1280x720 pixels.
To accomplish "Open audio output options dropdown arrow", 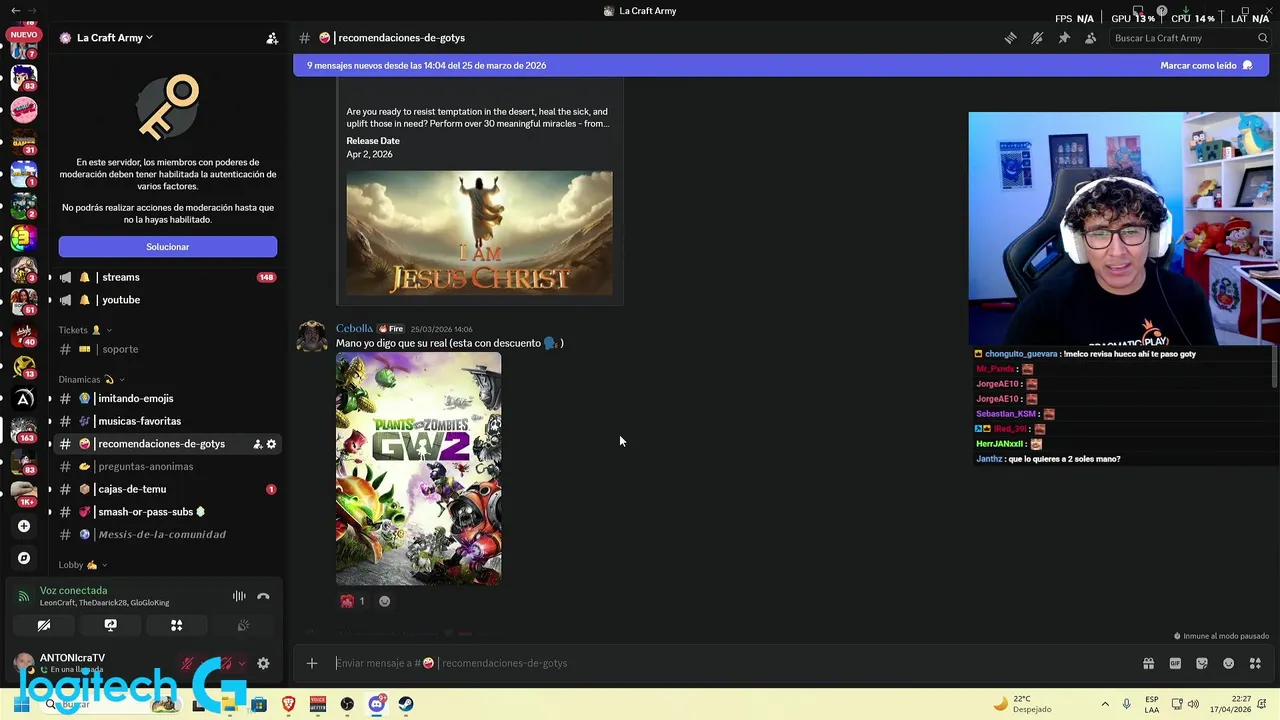I will (241, 663).
